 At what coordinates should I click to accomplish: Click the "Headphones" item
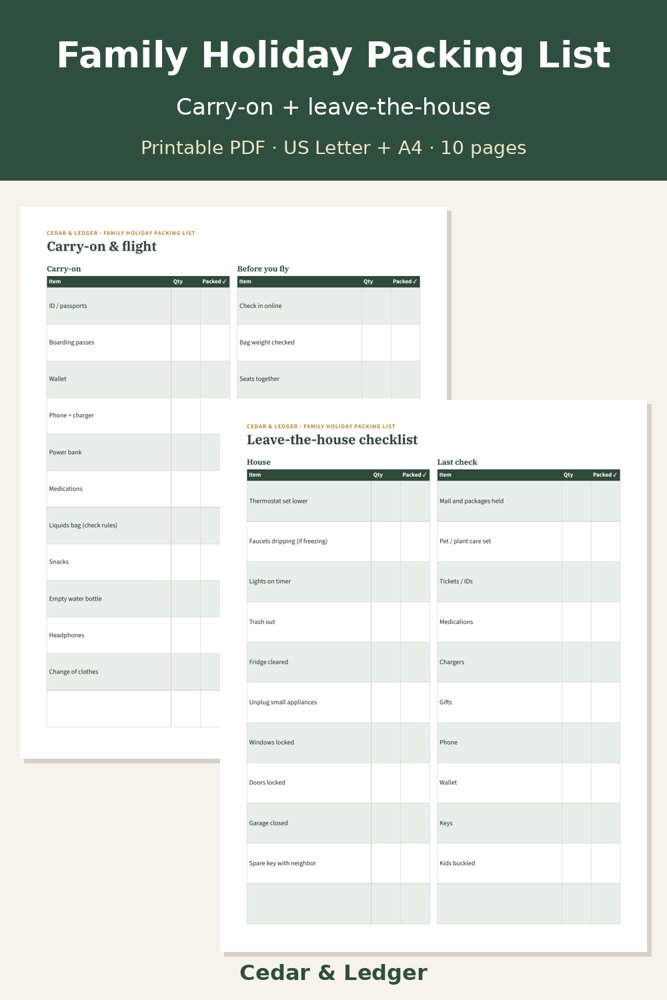click(66, 635)
